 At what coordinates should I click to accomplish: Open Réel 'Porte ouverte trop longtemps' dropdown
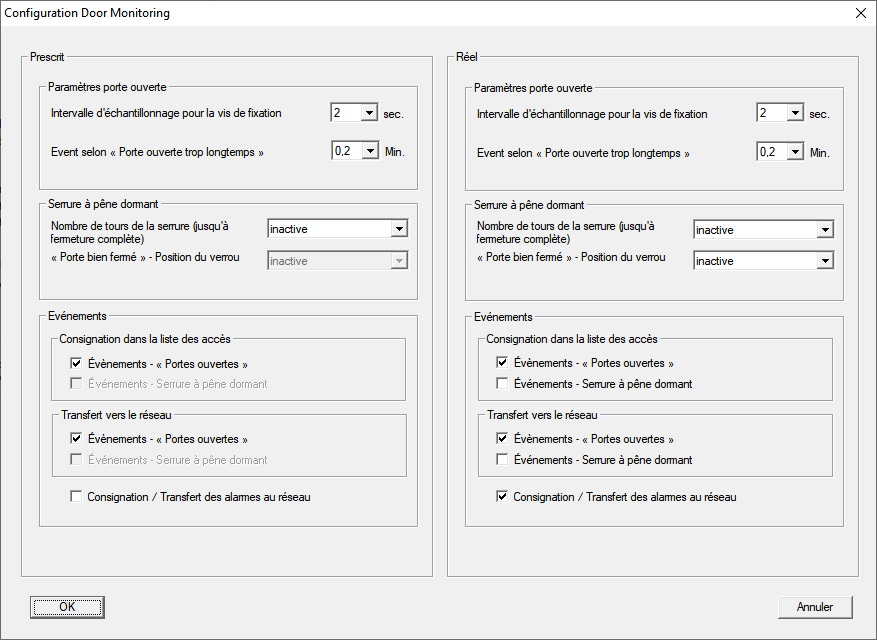(x=795, y=152)
